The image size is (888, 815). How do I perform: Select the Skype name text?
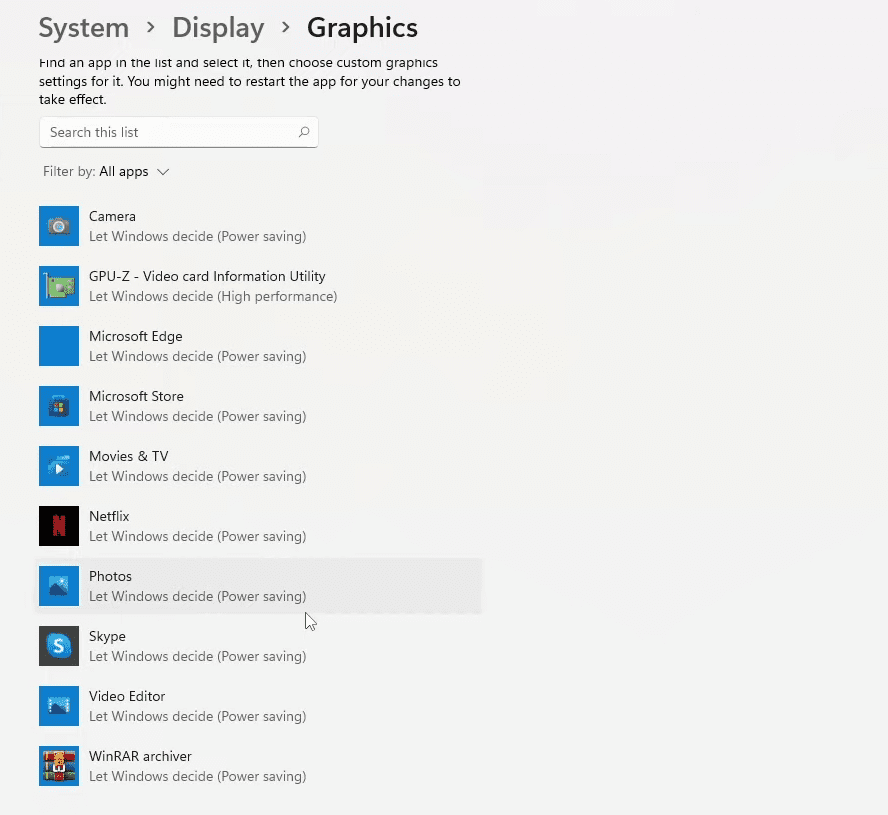tap(108, 637)
